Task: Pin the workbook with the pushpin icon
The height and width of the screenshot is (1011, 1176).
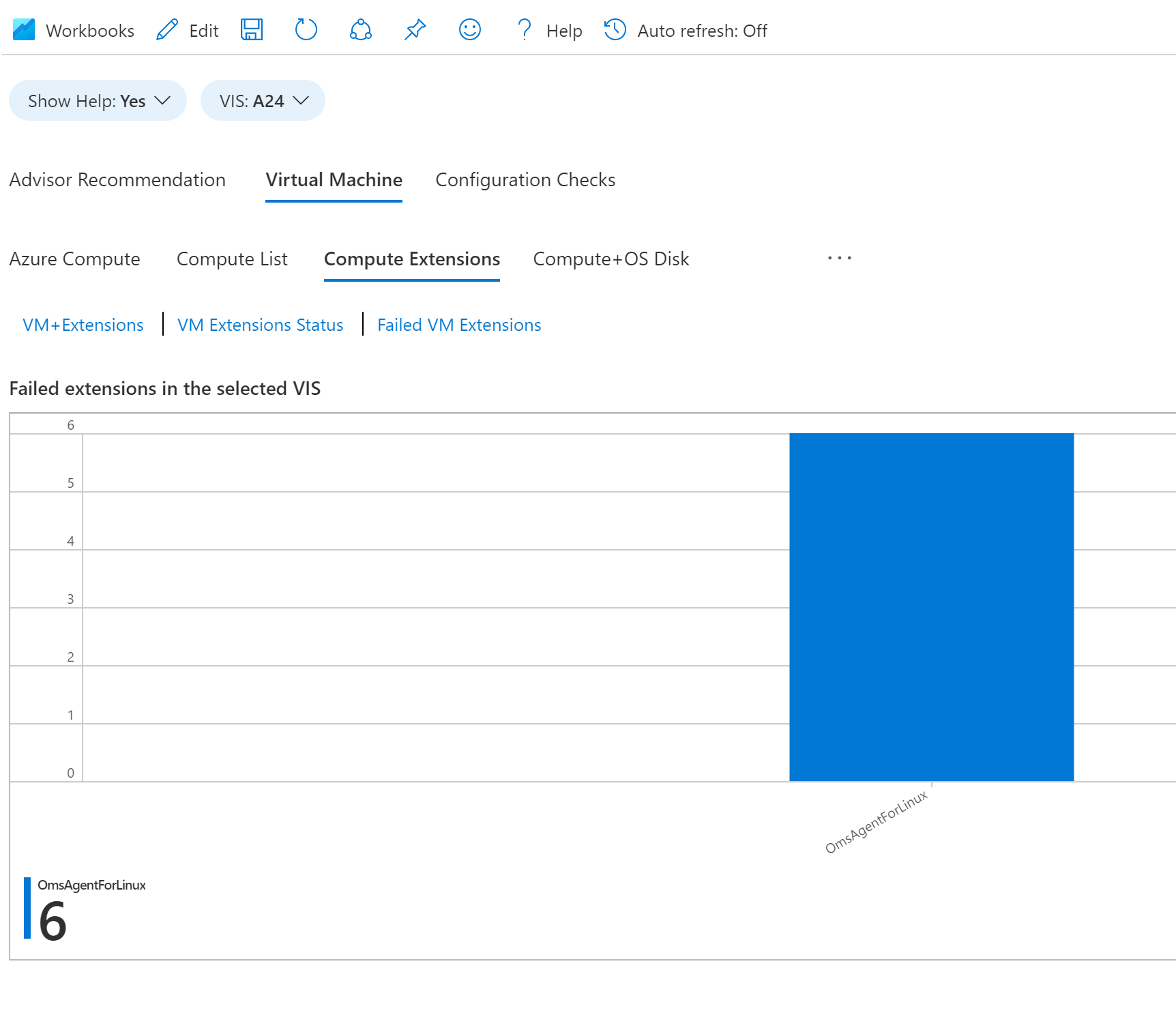Action: pyautogui.click(x=415, y=30)
